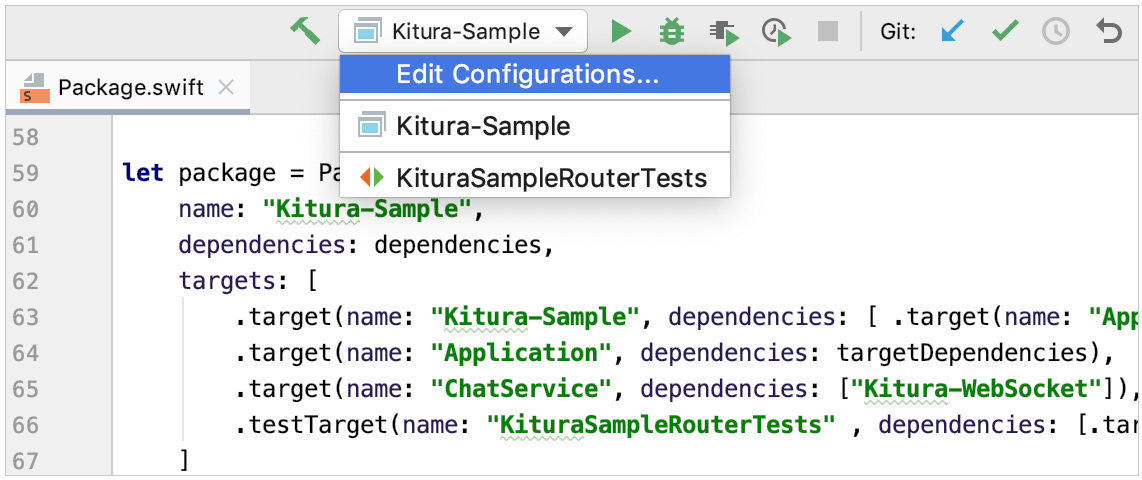Run with coverage icon

pyautogui.click(x=724, y=32)
